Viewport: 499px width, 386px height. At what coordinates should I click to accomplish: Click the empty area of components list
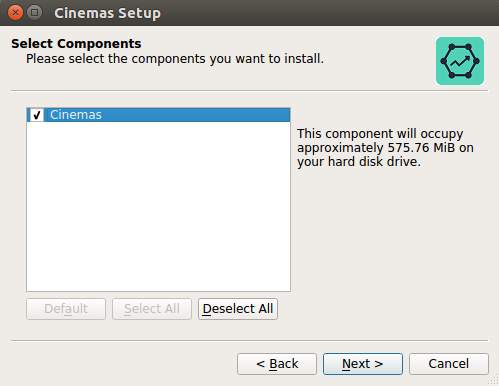pos(158,206)
